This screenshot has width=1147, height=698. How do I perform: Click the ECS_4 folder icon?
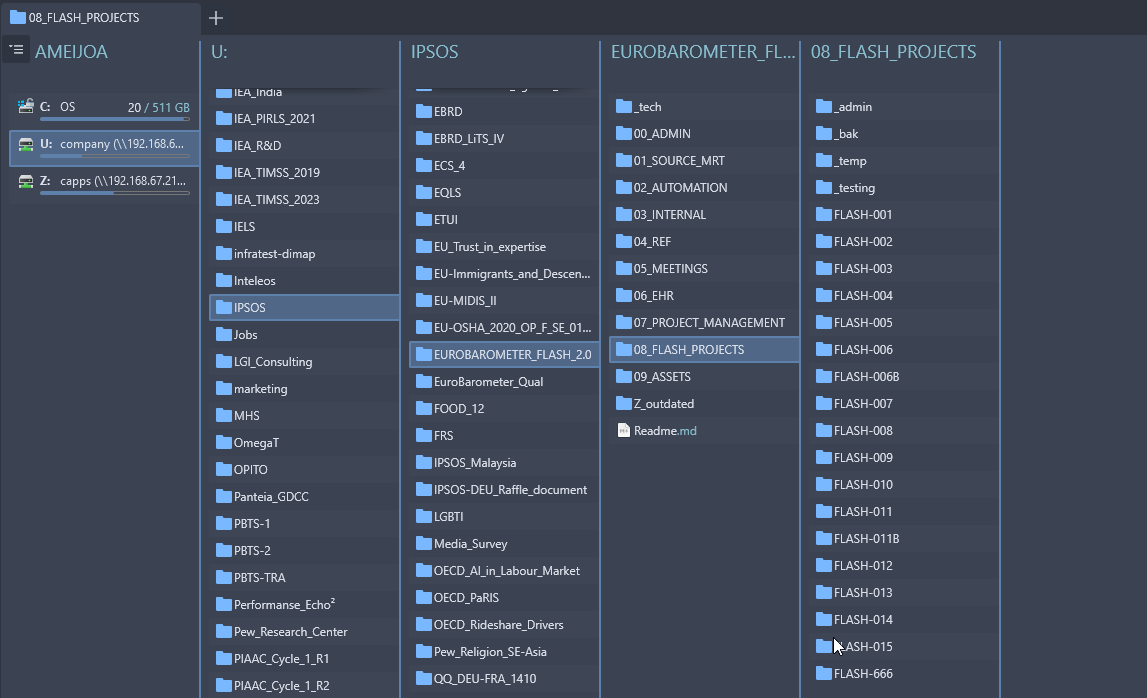pos(424,165)
